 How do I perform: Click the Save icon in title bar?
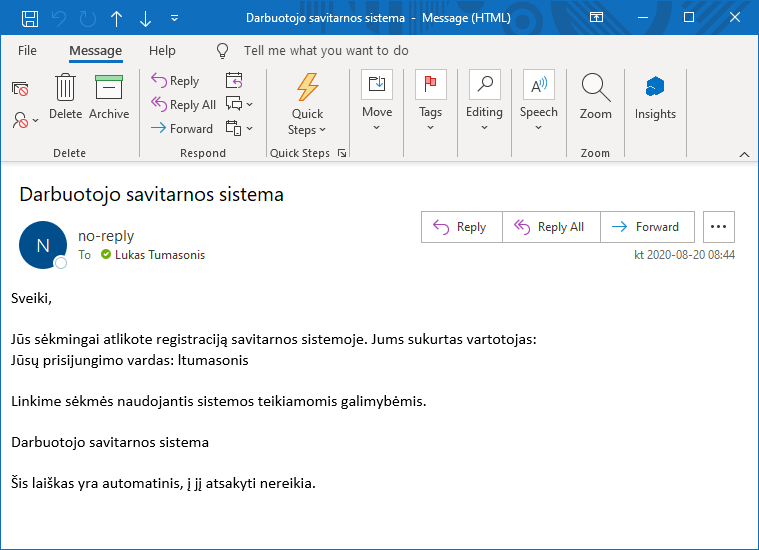pyautogui.click(x=30, y=18)
